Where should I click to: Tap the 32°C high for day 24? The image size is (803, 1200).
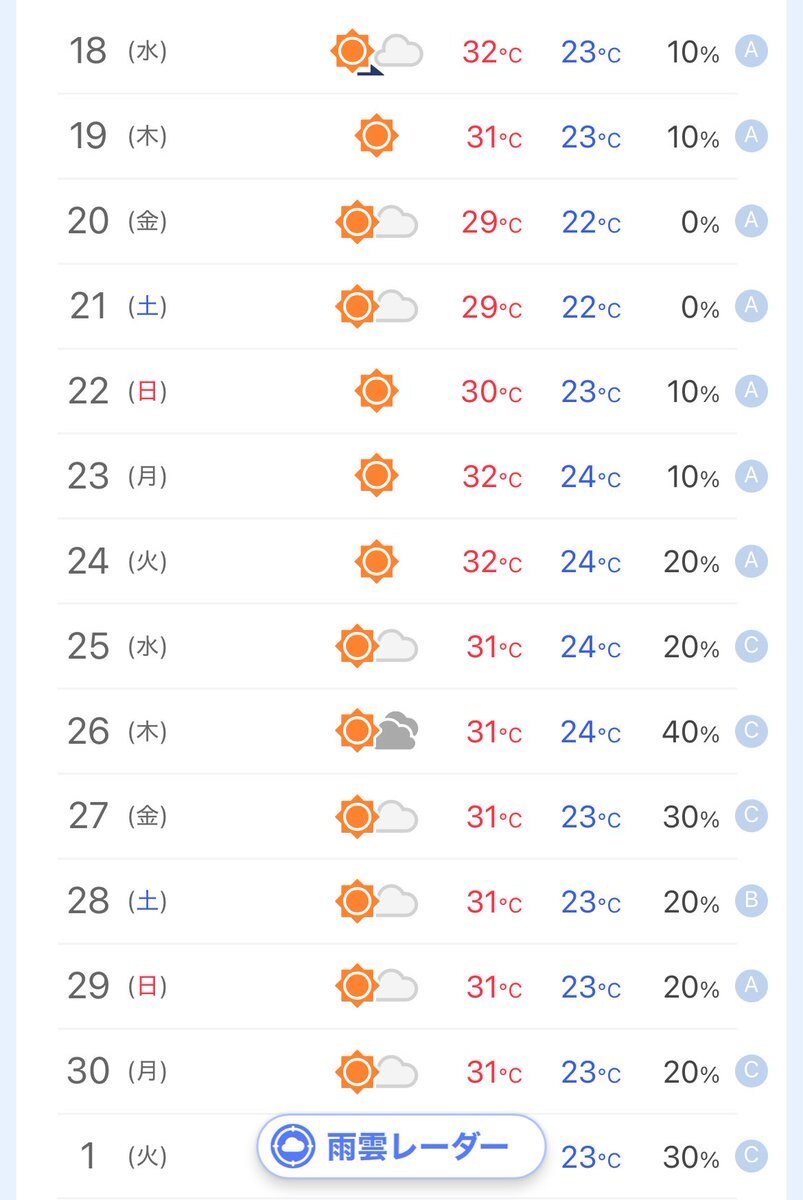pyautogui.click(x=492, y=562)
